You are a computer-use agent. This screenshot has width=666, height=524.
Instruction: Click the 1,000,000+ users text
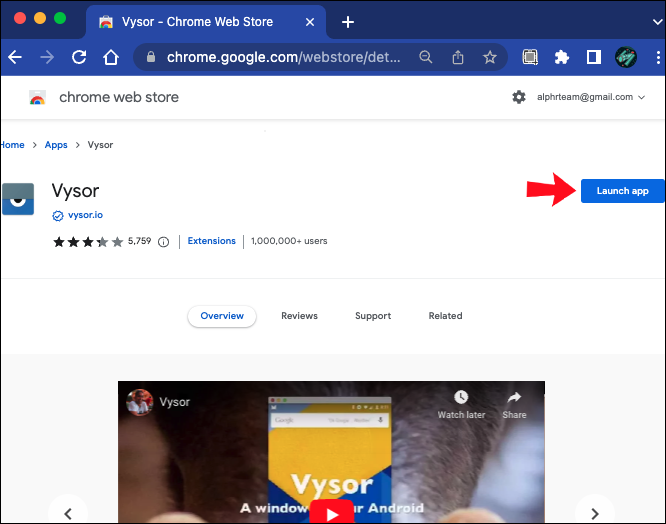click(289, 241)
